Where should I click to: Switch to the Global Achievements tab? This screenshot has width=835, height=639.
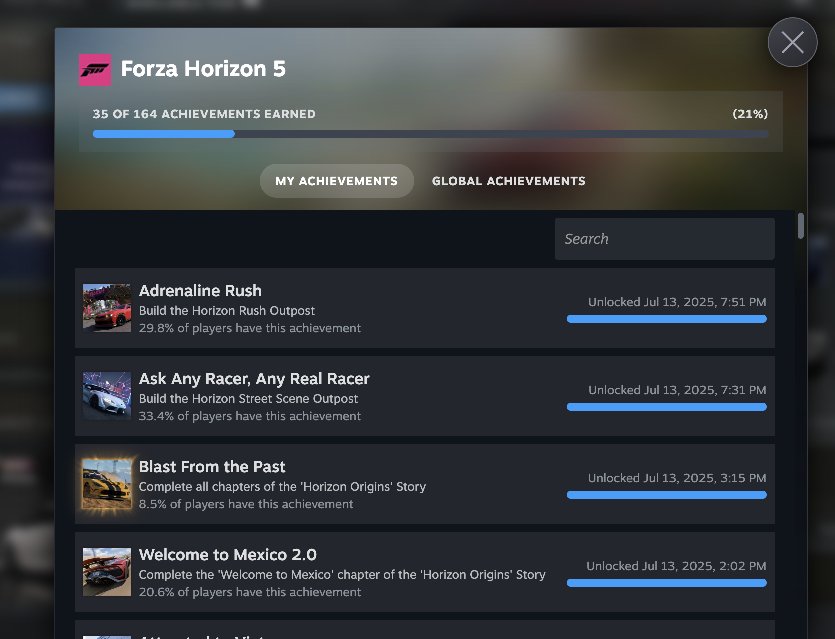pyautogui.click(x=508, y=181)
